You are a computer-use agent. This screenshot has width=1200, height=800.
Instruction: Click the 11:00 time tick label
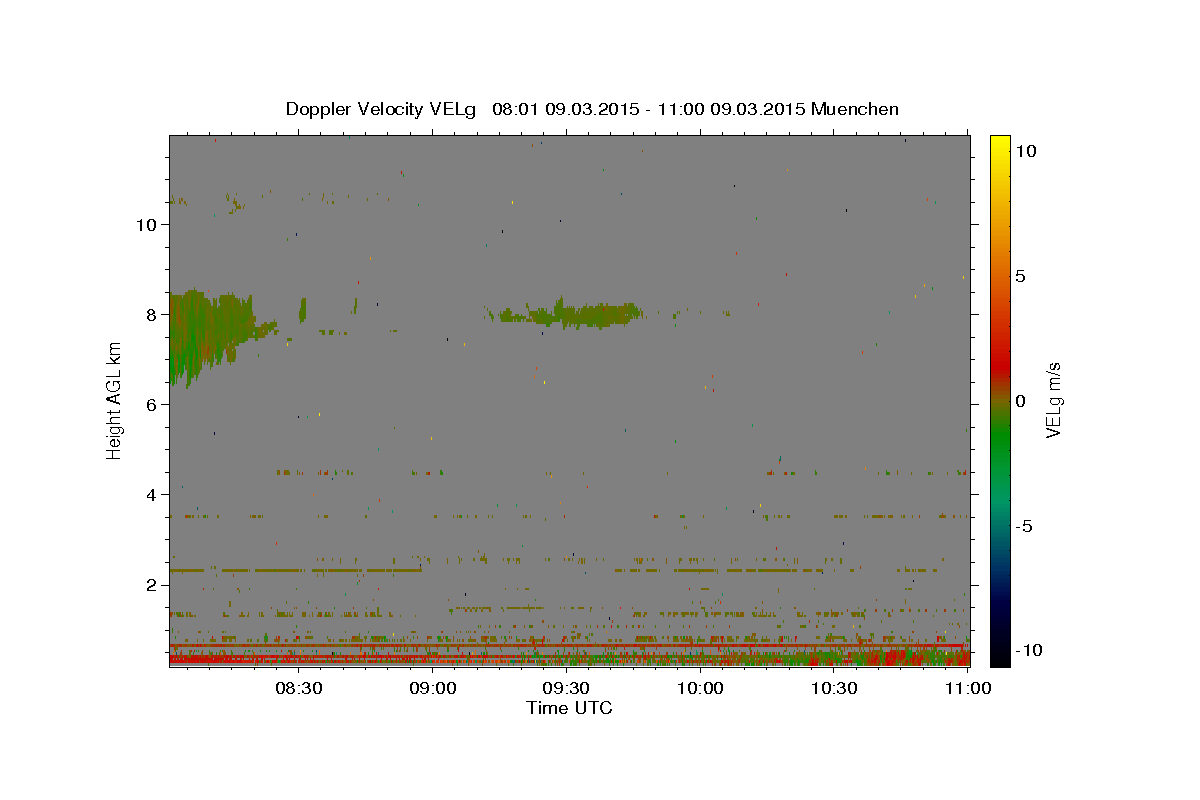point(967,688)
